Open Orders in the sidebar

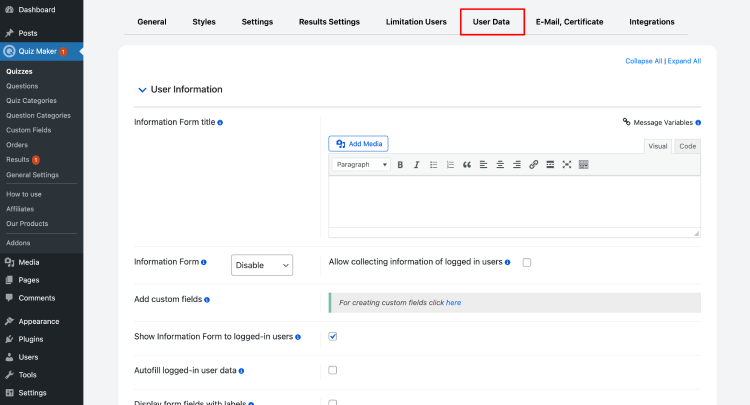pyautogui.click(x=17, y=145)
